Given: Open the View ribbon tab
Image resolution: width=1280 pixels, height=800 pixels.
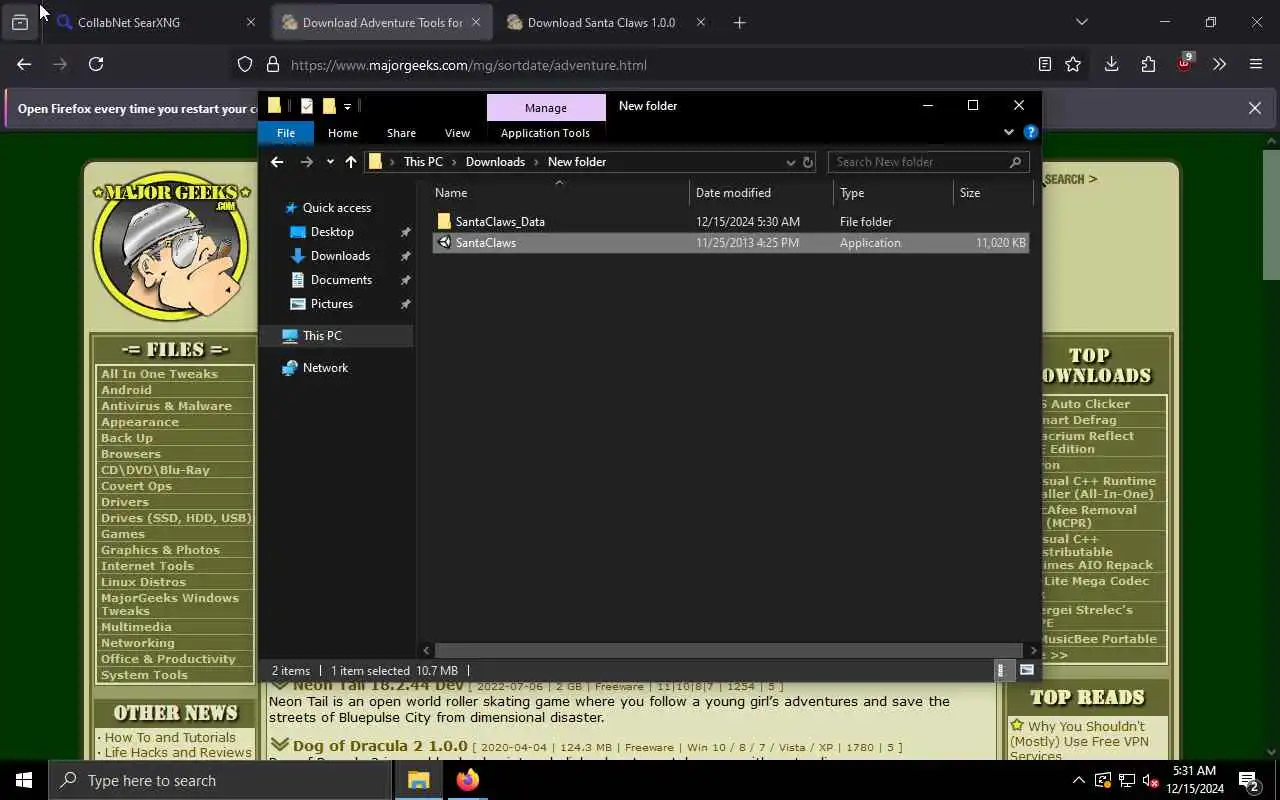Looking at the screenshot, I should 457,133.
